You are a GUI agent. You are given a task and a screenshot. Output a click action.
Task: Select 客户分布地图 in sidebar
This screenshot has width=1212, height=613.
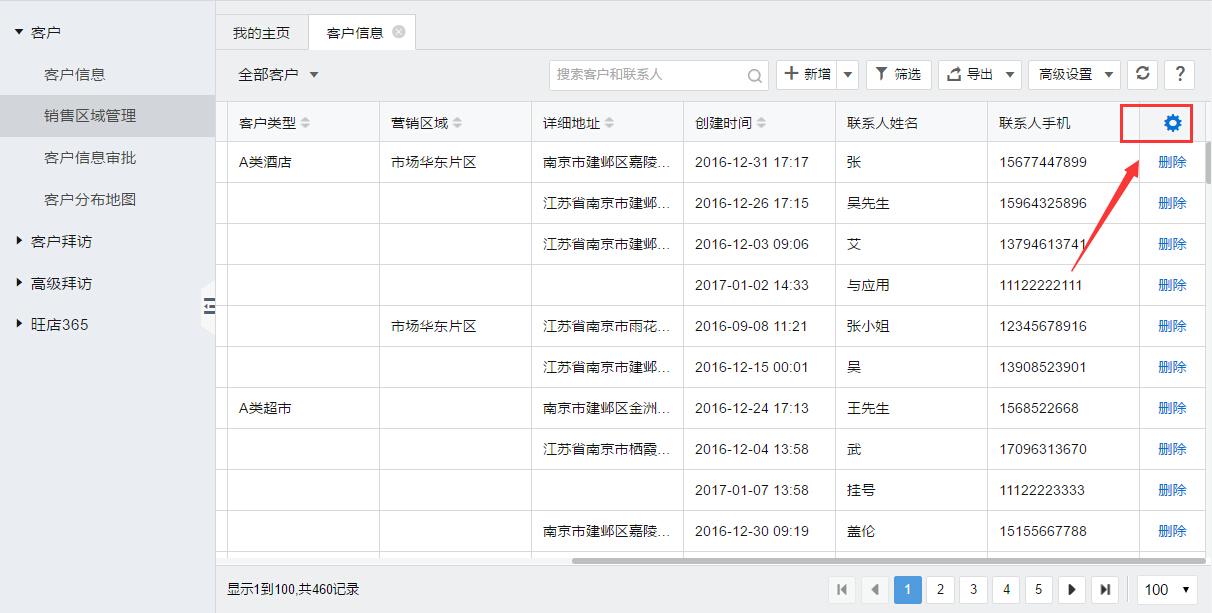tap(90, 199)
